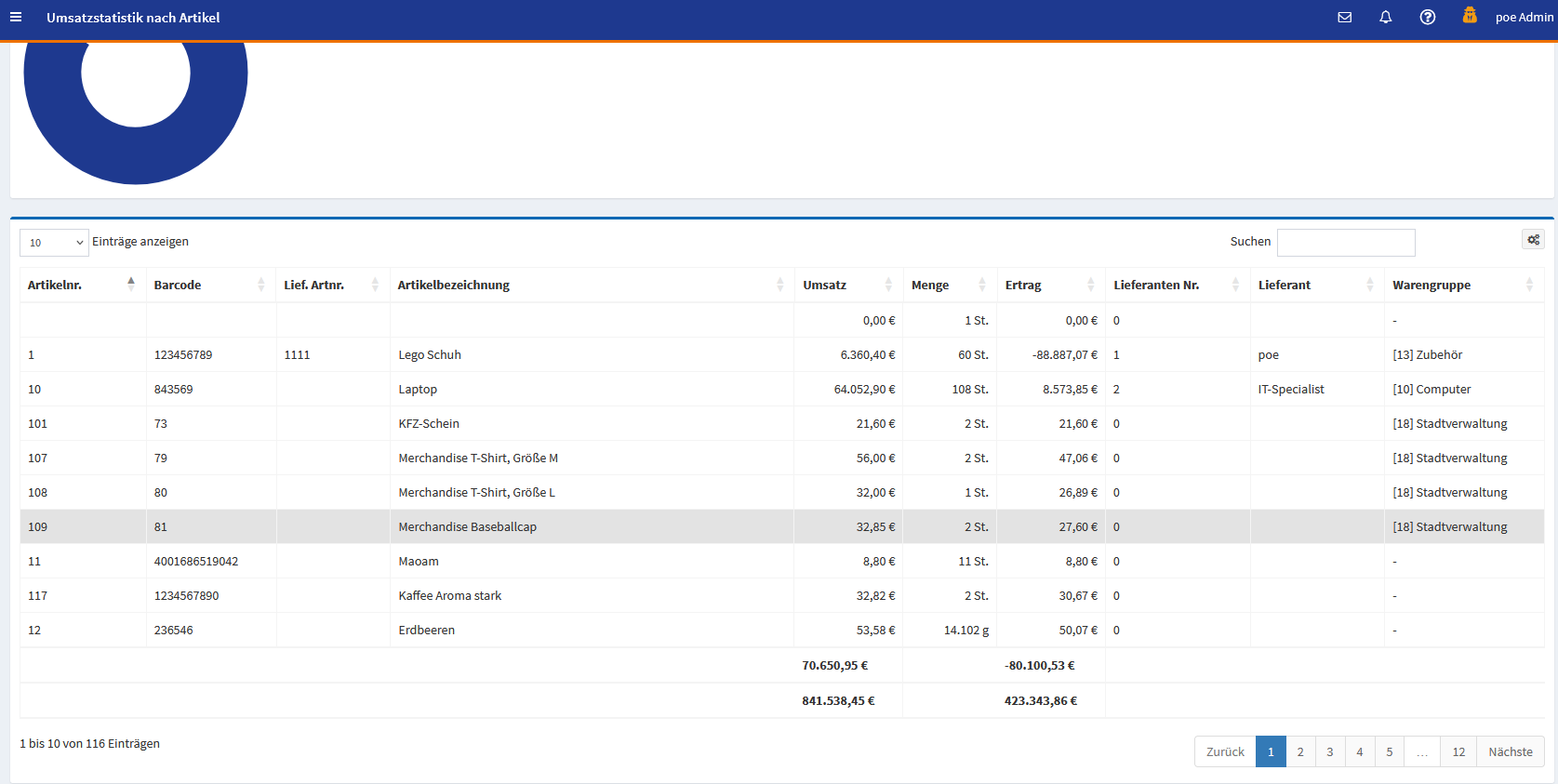
Task: Go to page 2 of results
Action: coord(1300,752)
